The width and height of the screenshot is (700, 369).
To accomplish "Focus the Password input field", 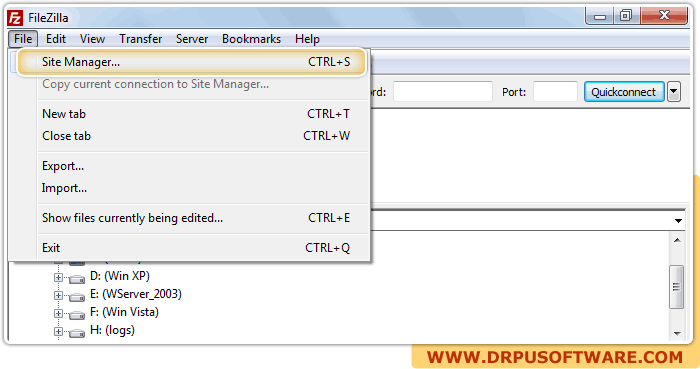I will 442,92.
